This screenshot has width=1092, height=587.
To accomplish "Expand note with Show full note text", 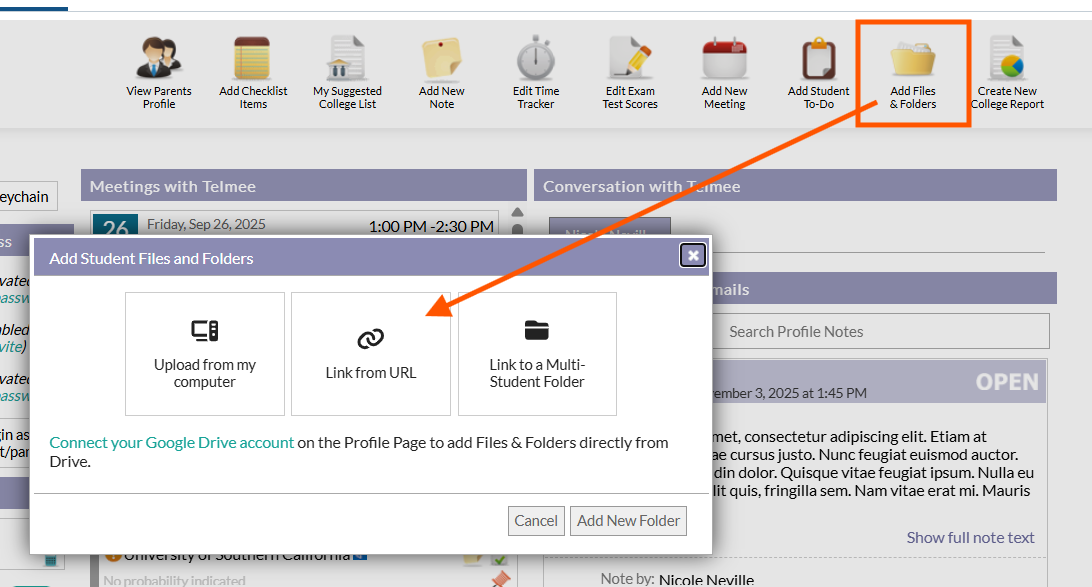I will tap(970, 537).
